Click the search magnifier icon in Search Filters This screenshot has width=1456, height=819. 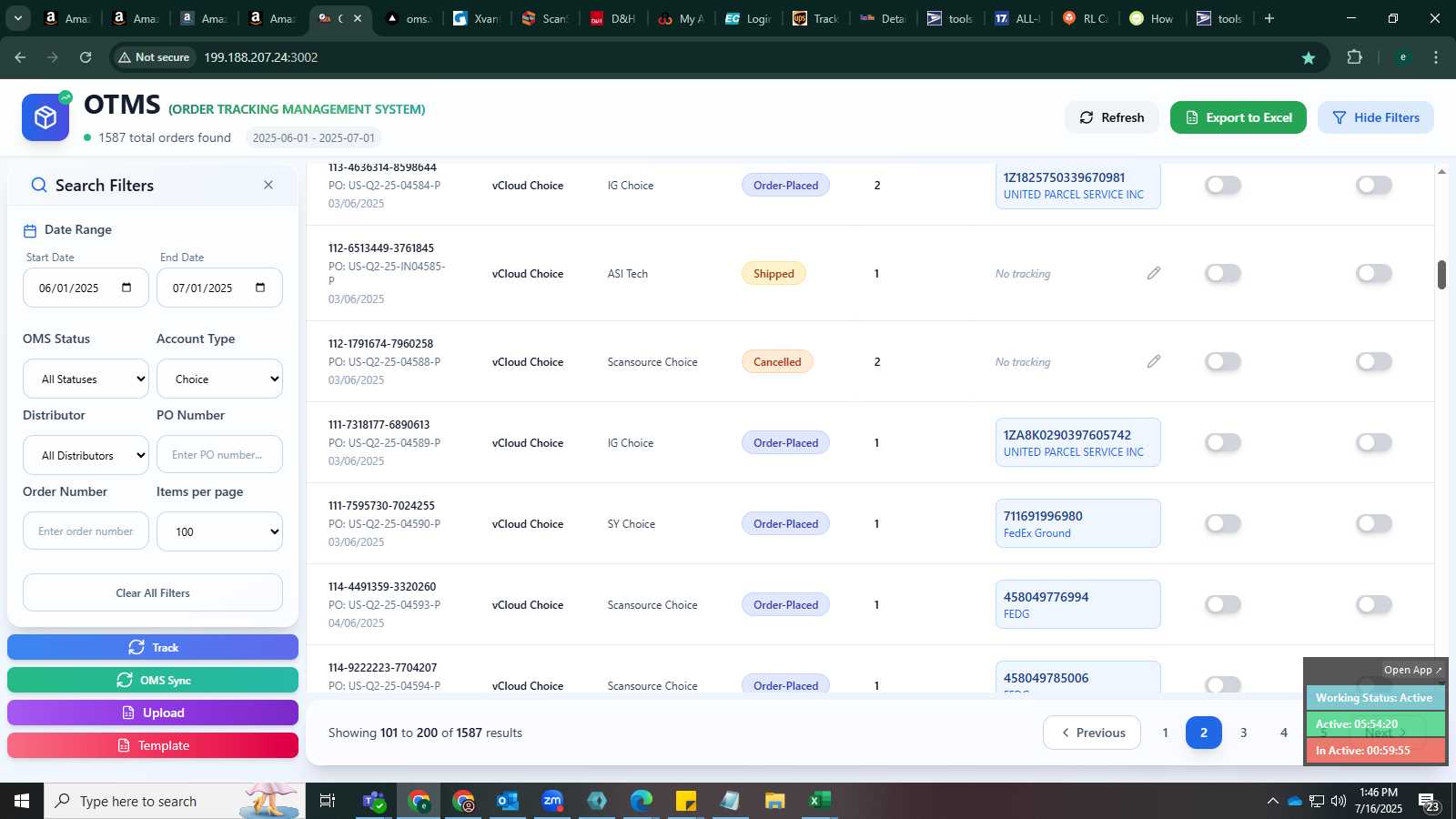[x=39, y=185]
